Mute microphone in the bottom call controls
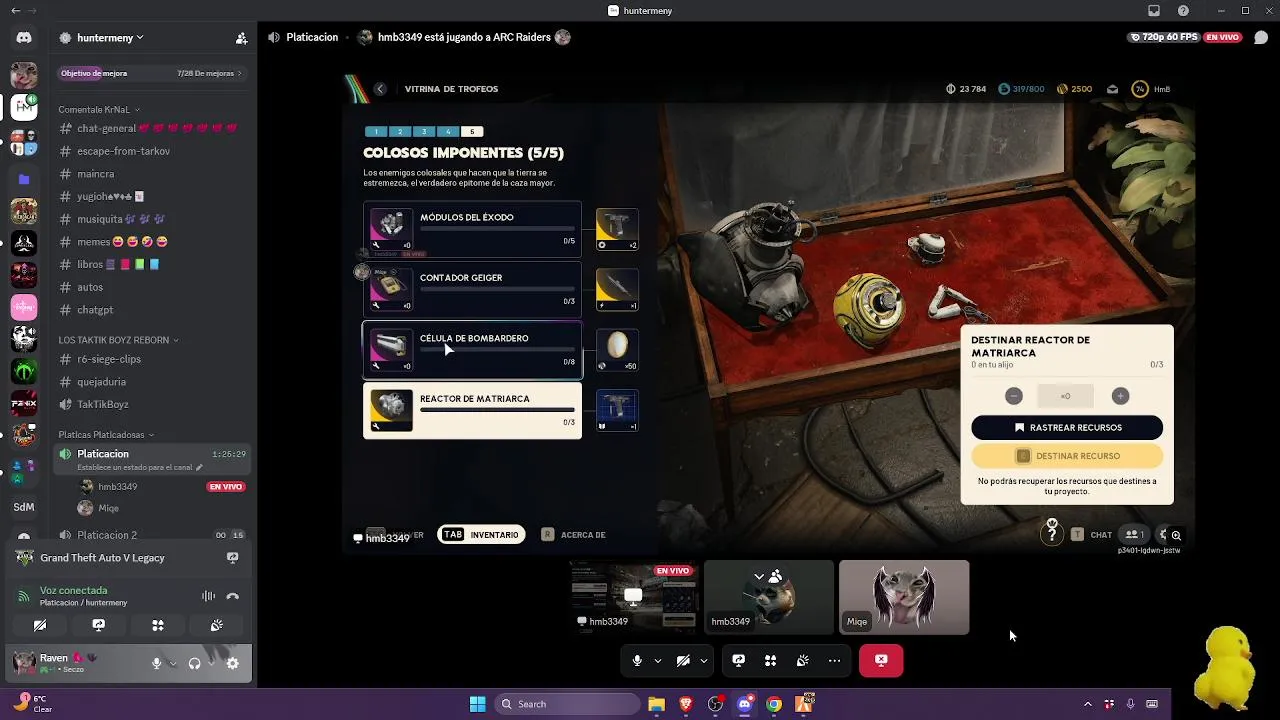This screenshot has width=1280, height=720. tap(637, 660)
